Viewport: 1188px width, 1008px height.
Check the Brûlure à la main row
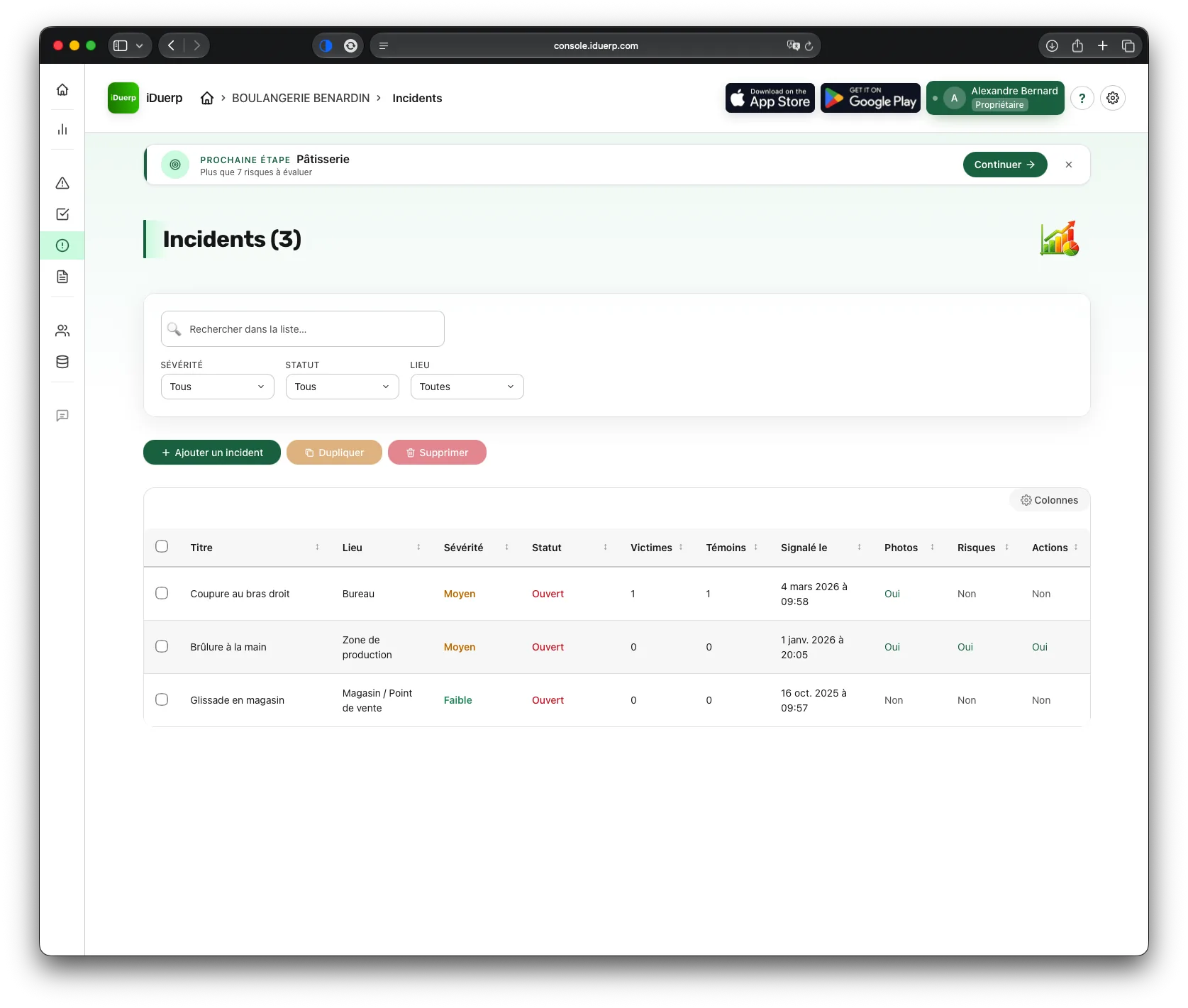click(162, 646)
